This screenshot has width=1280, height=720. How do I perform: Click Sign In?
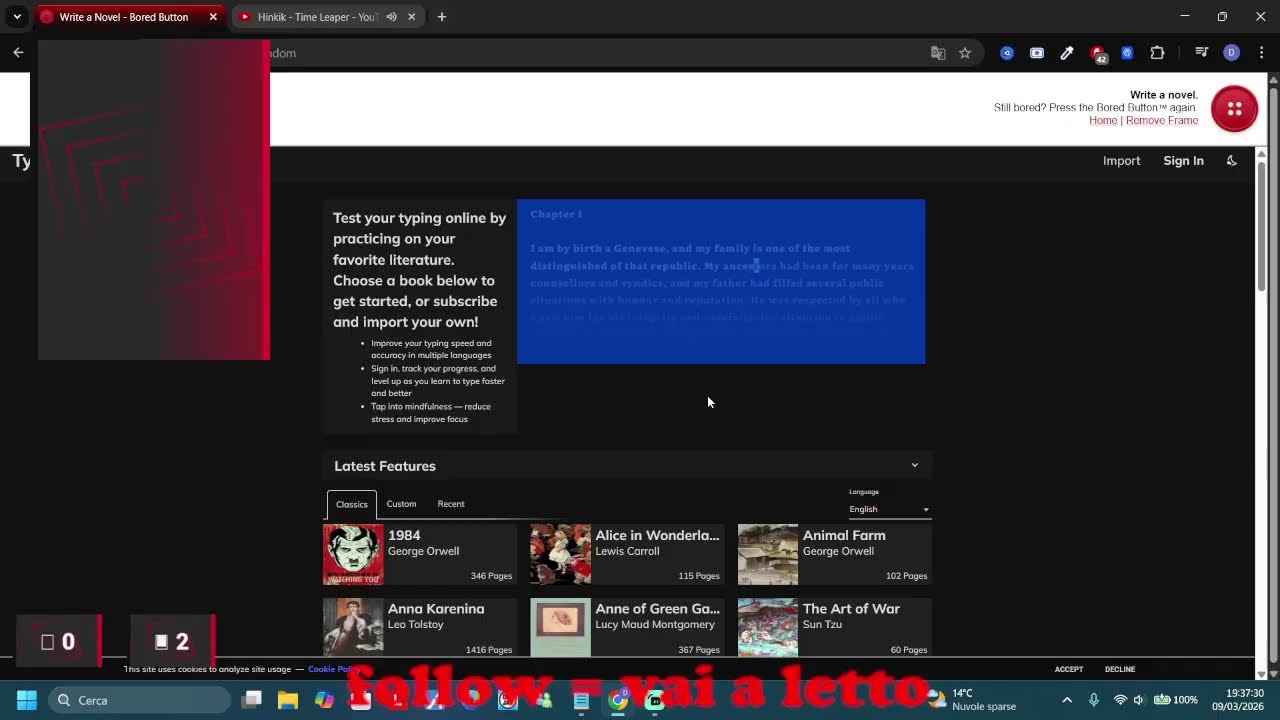pos(1183,161)
